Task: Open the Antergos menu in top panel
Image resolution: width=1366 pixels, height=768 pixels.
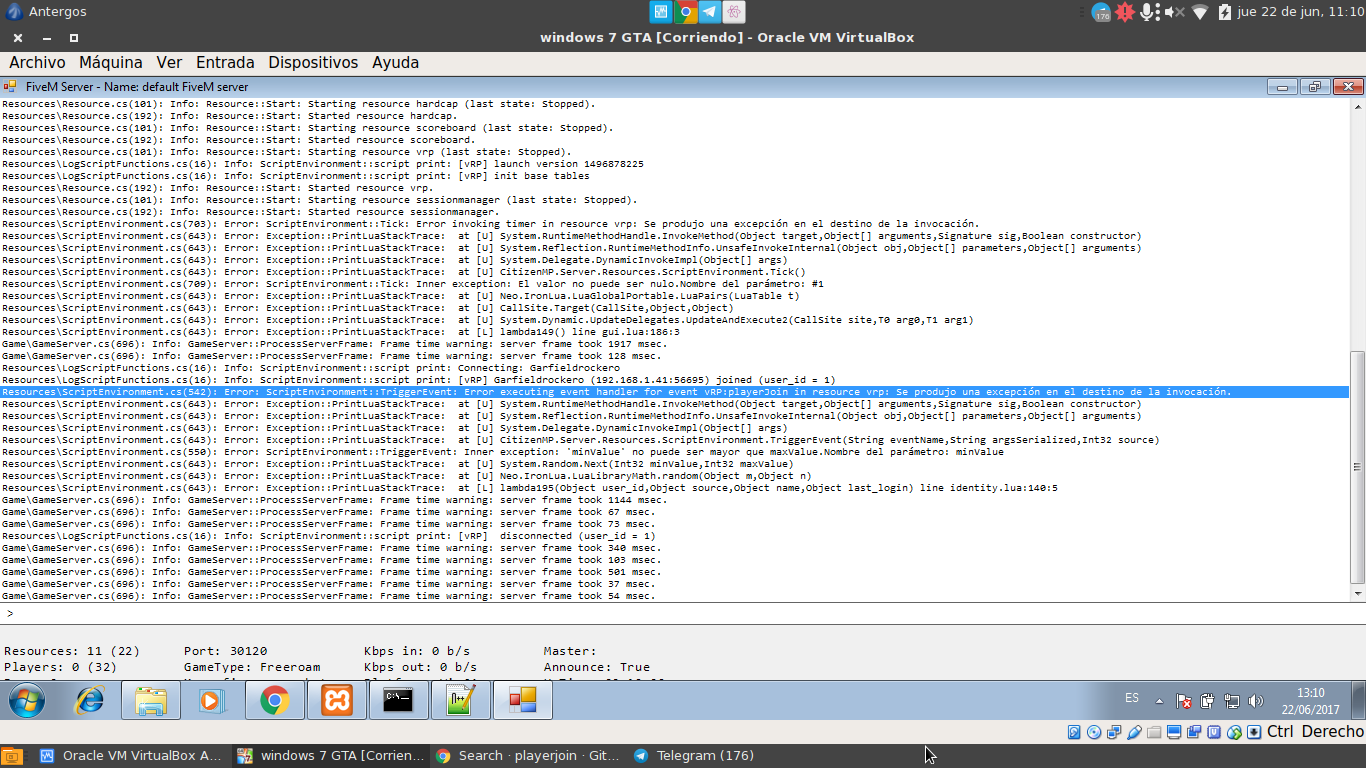Action: click(x=46, y=12)
